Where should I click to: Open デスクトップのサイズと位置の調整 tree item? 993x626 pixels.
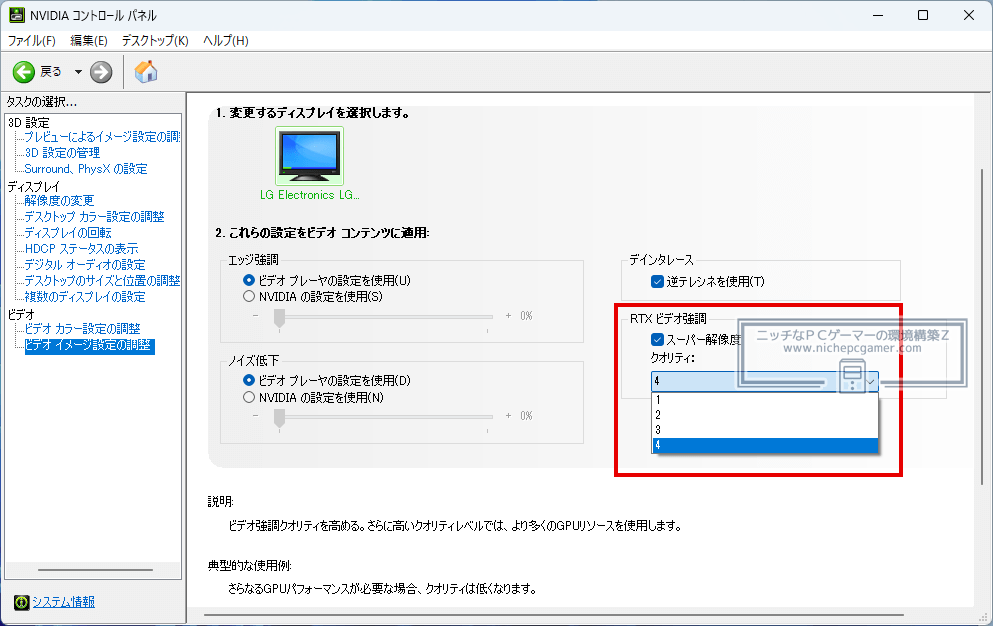tap(102, 281)
